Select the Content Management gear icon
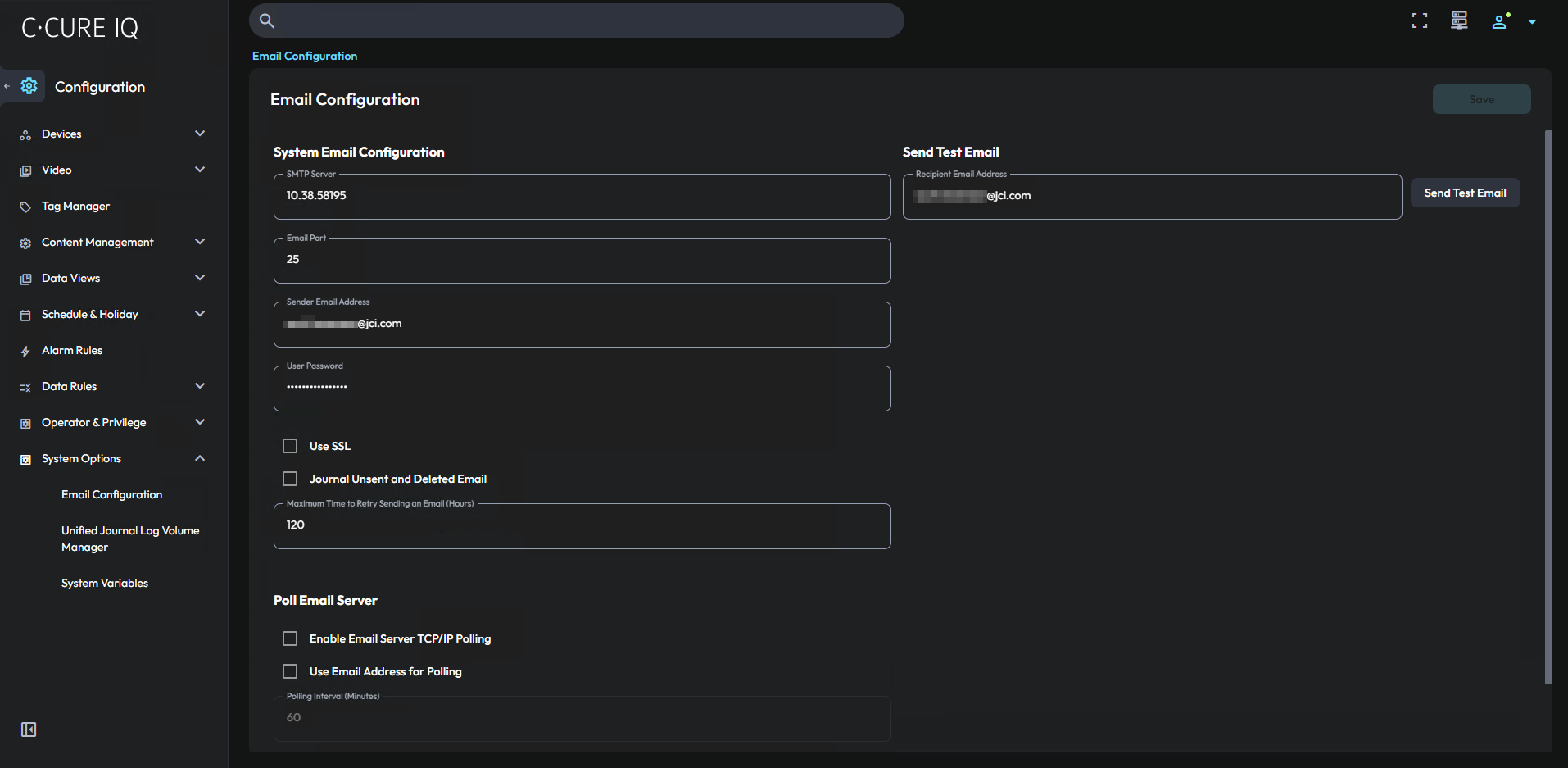 (25, 242)
